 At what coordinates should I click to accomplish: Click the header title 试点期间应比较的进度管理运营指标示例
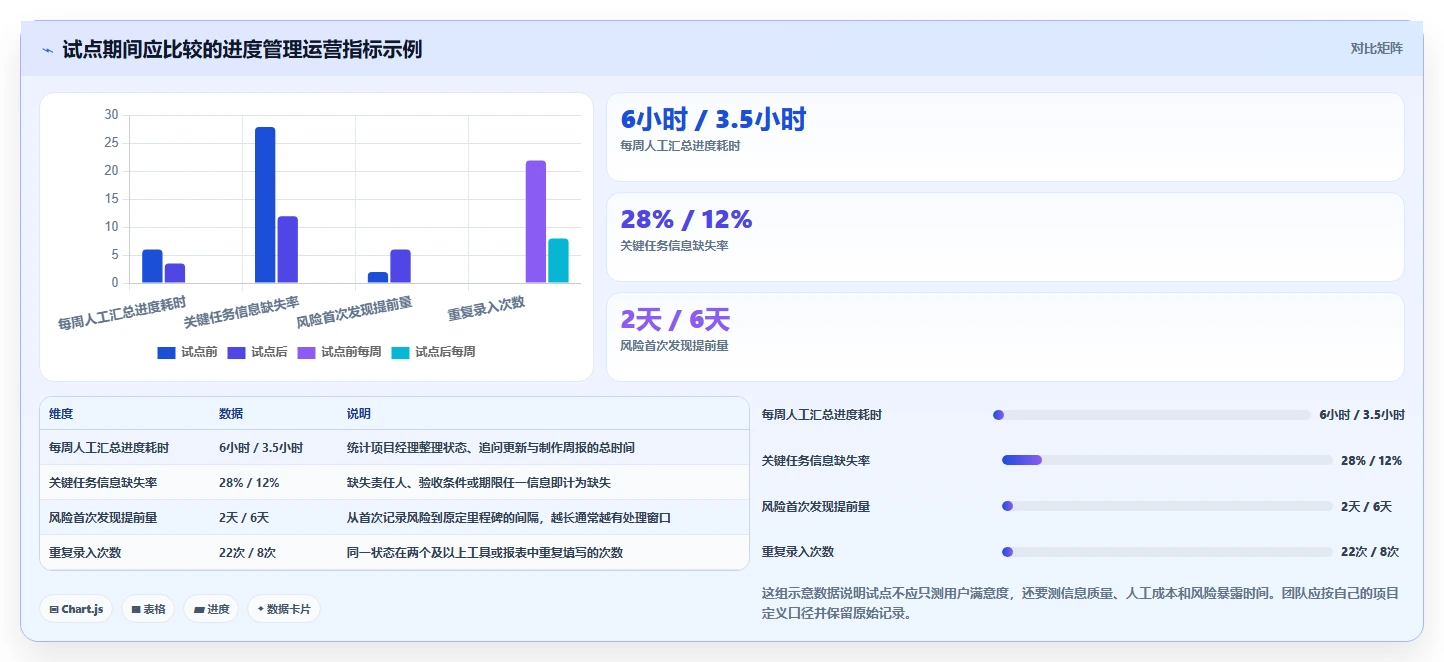pos(242,49)
